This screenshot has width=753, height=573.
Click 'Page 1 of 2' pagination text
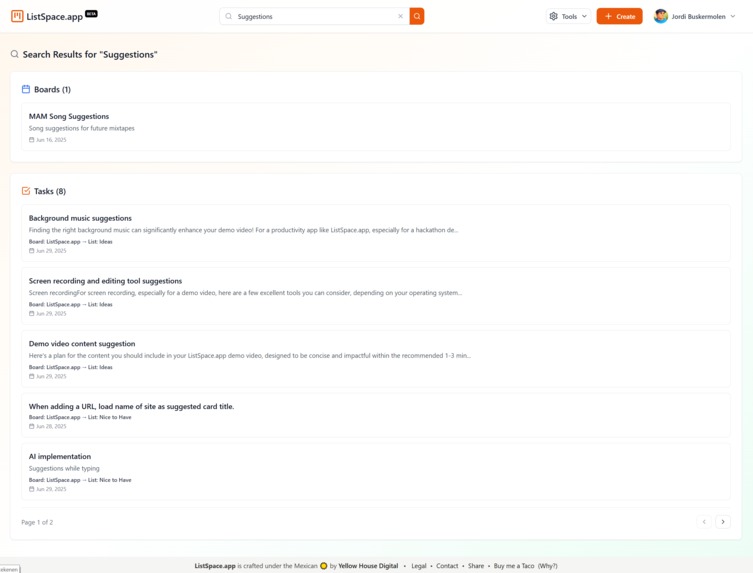click(37, 522)
